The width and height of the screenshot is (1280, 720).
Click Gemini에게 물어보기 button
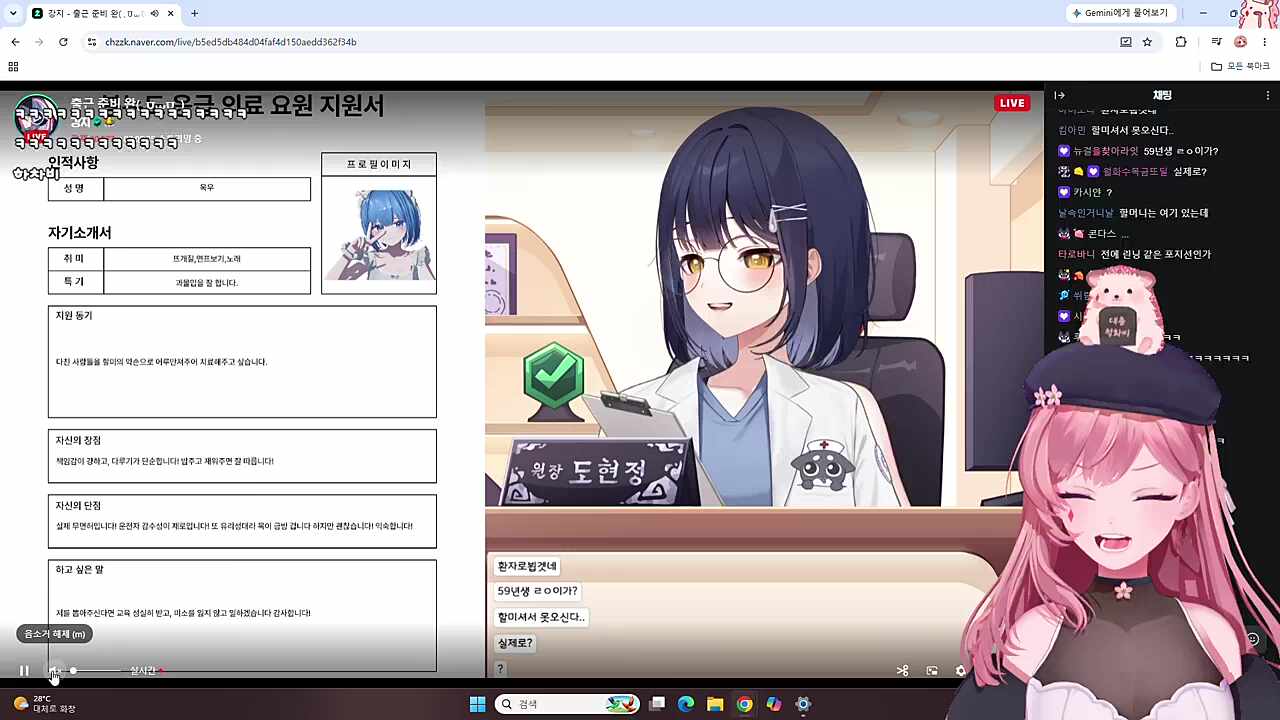[1120, 13]
